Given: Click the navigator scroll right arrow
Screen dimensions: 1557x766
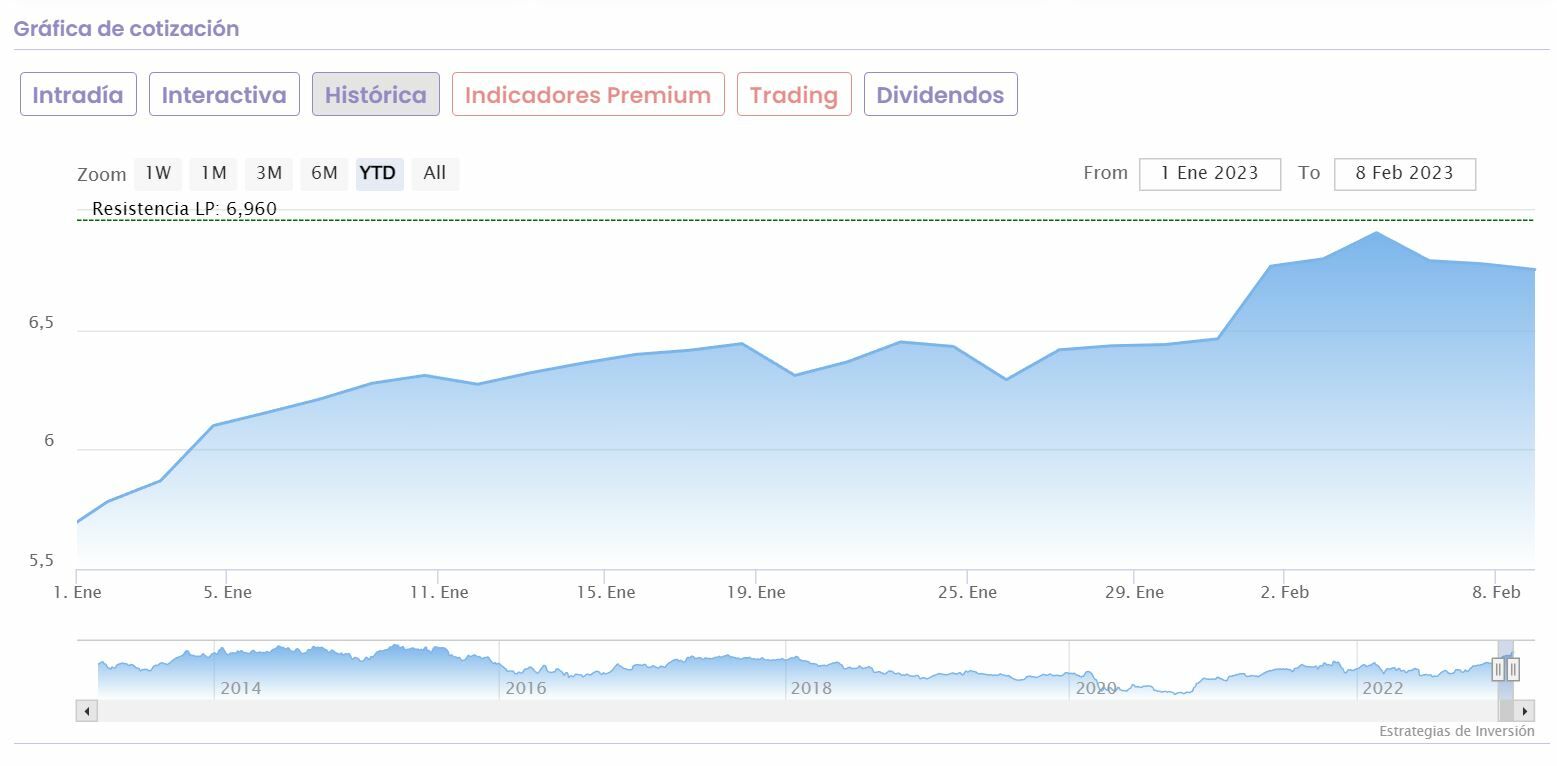Looking at the screenshot, I should (1524, 711).
